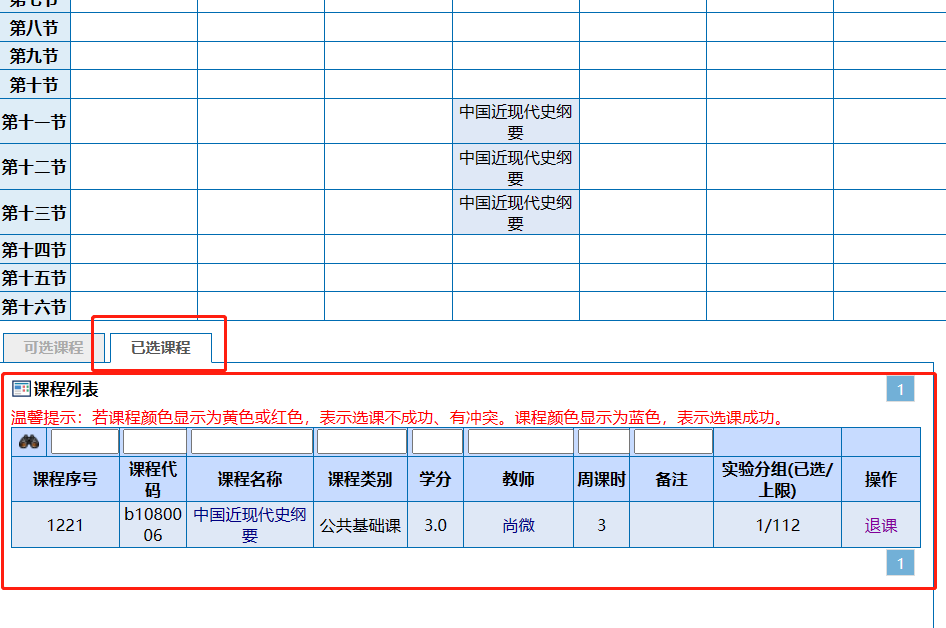Click the 课程名称 column header
This screenshot has height=628, width=946.
point(250,479)
